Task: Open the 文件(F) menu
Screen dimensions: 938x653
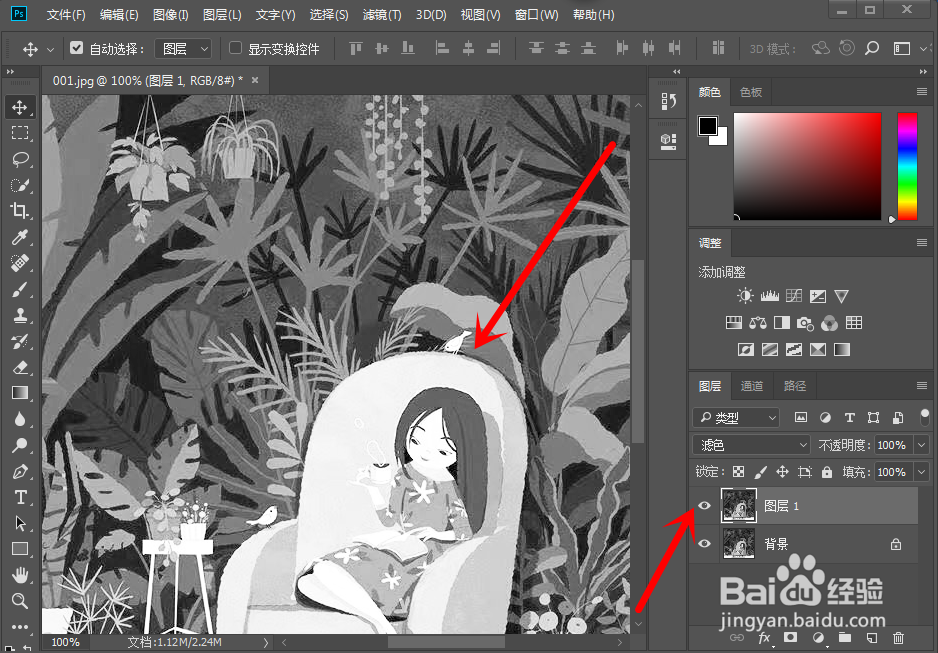Action: (x=66, y=14)
